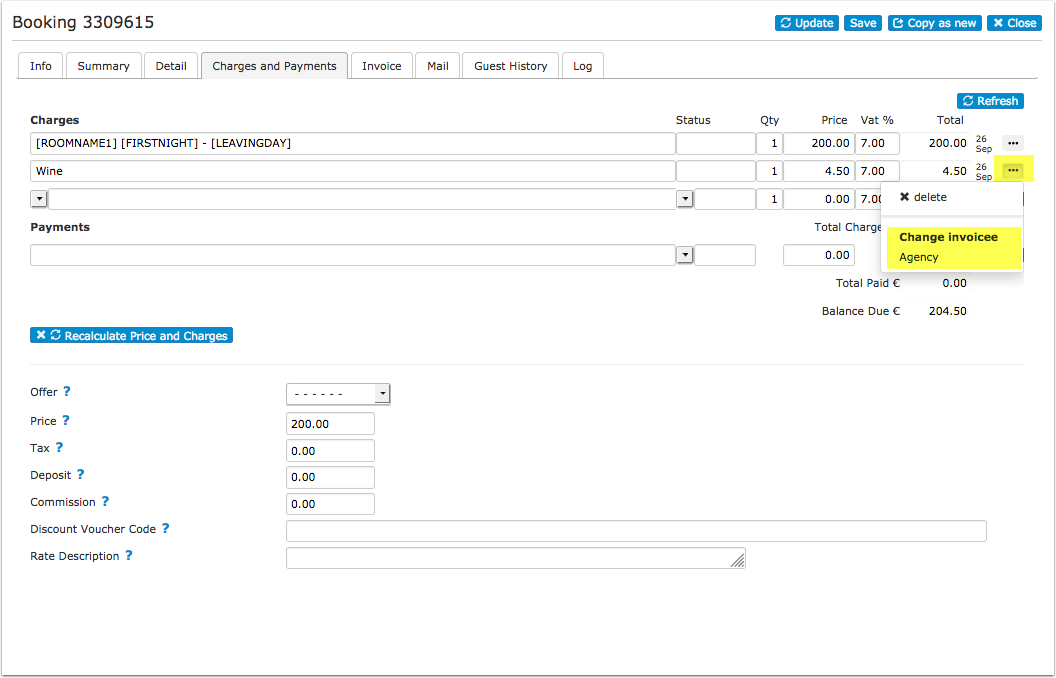Show help for Commission field

(105, 501)
